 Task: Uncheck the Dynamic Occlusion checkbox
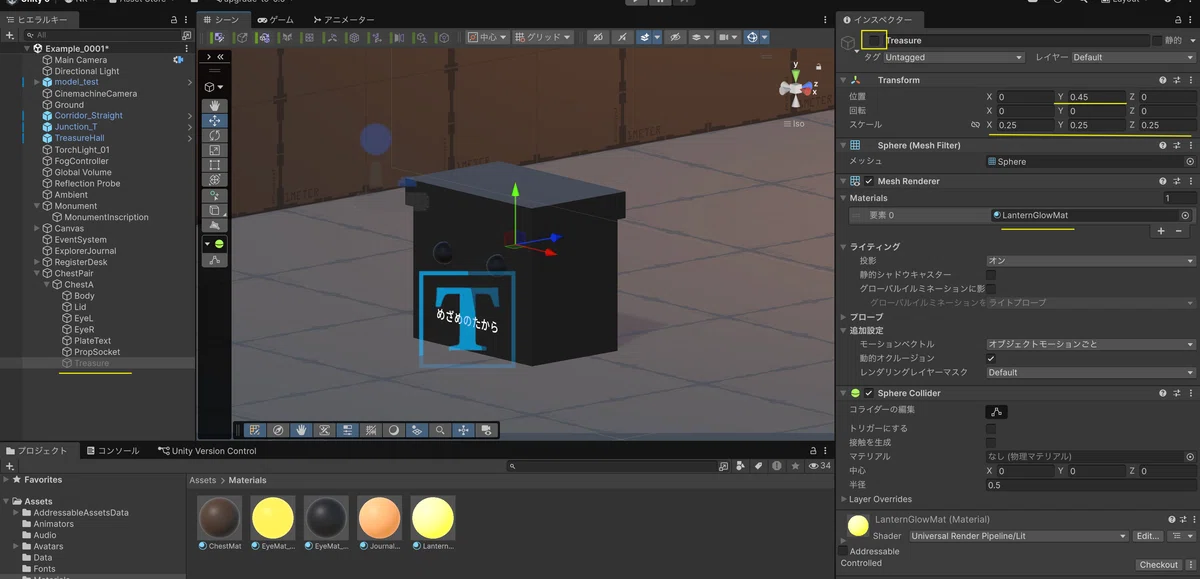pyautogui.click(x=991, y=358)
